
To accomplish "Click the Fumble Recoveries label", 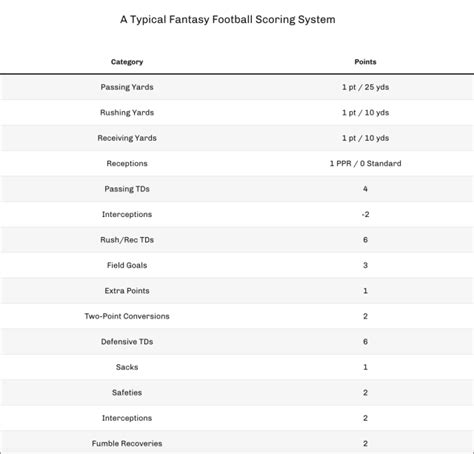I will 127,444.
